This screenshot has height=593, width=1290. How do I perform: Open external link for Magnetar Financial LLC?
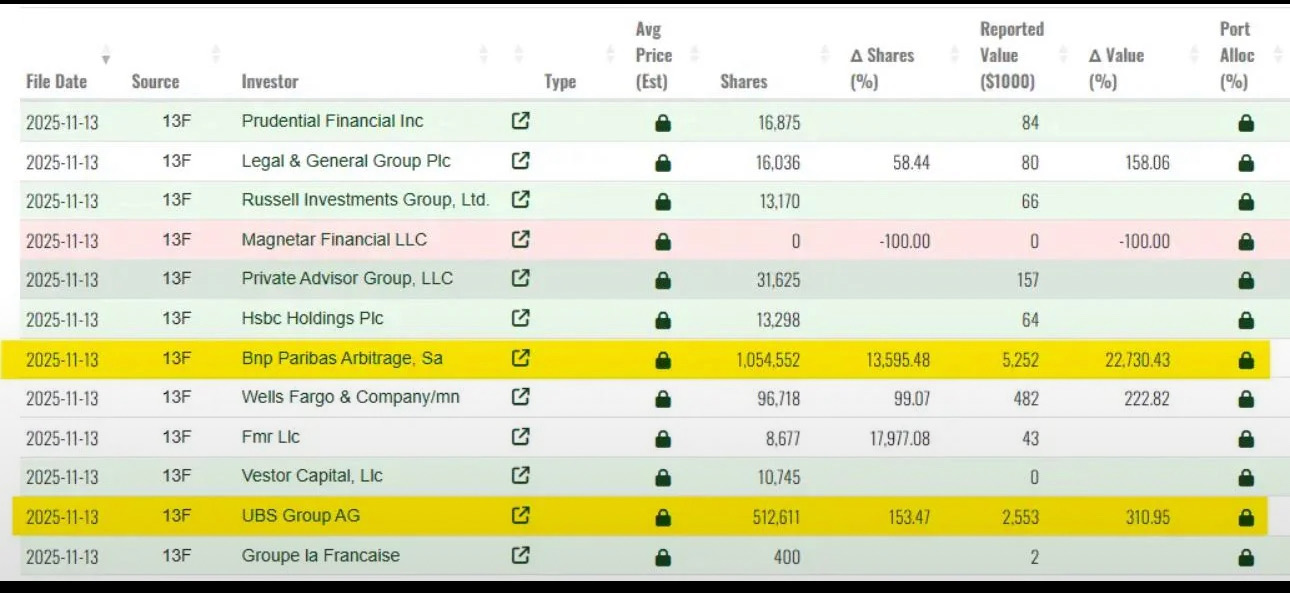(x=520, y=240)
